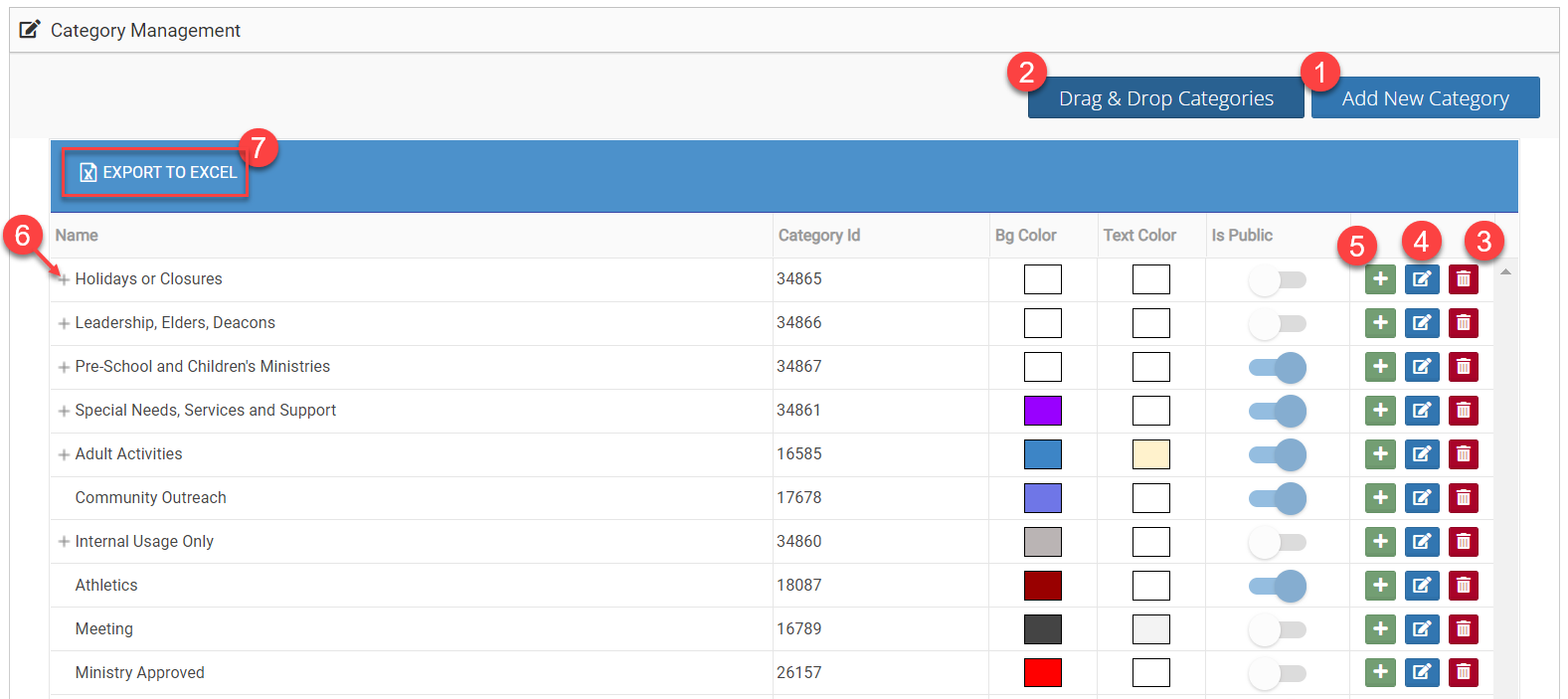Turn on Is Public for Meeting
Image resolution: width=1568 pixels, height=699 pixels.
click(x=1277, y=630)
